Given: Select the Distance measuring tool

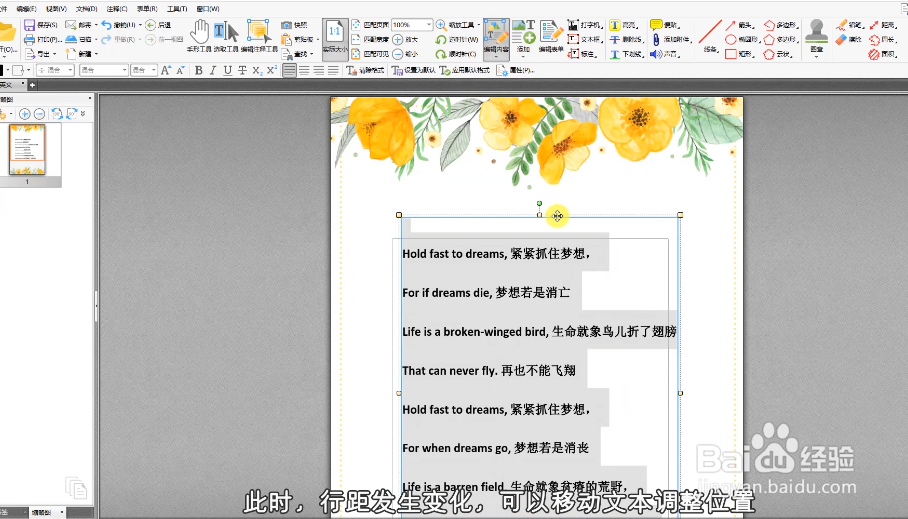Looking at the screenshot, I should 884,25.
